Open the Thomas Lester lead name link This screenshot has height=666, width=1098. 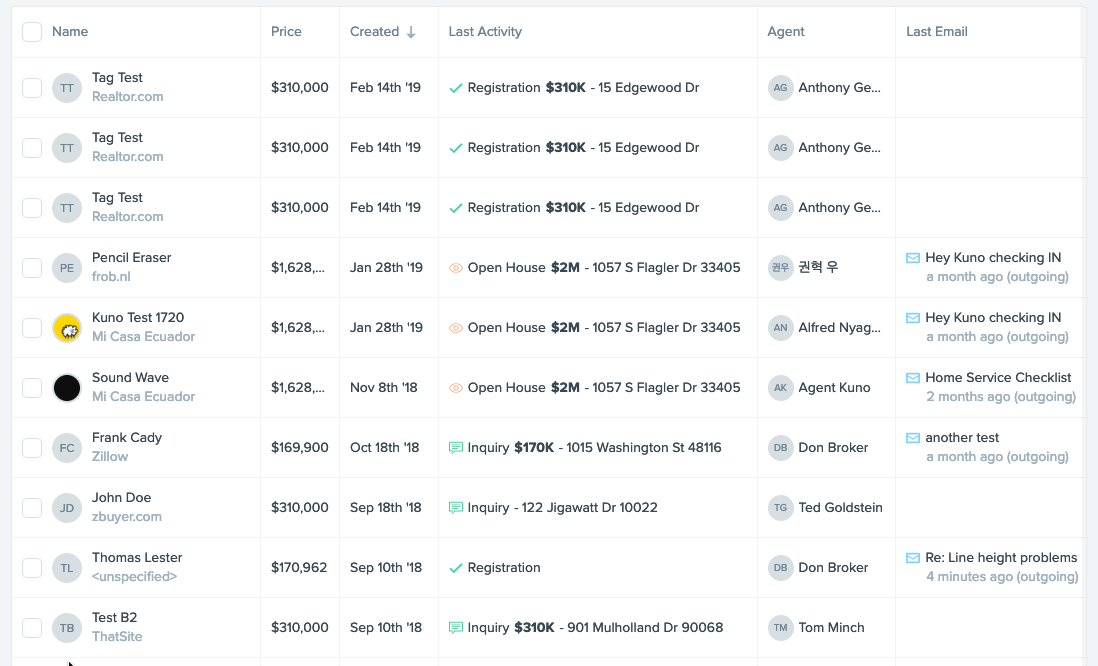tap(137, 558)
